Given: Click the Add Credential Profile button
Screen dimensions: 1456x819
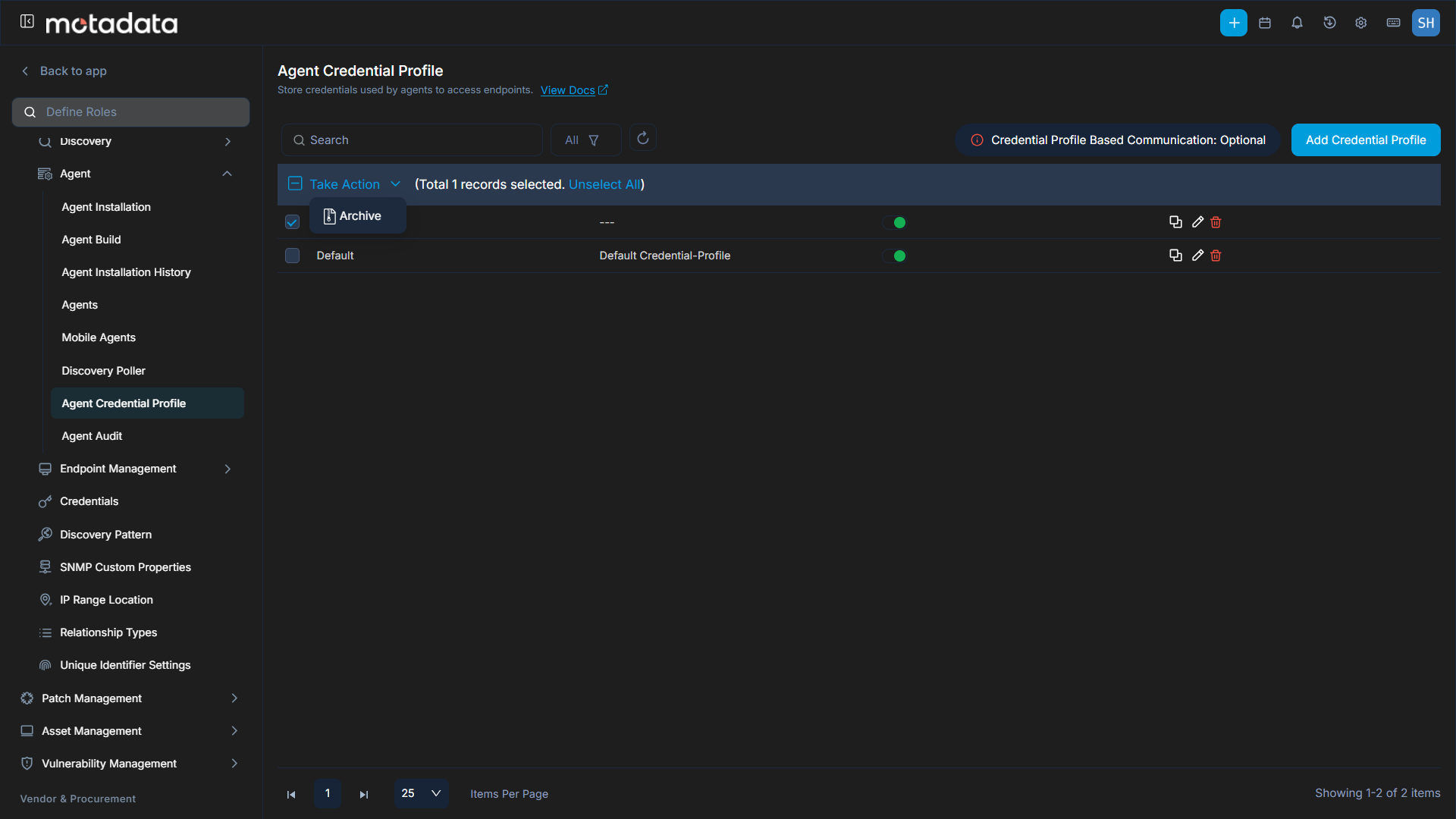Looking at the screenshot, I should pos(1366,140).
